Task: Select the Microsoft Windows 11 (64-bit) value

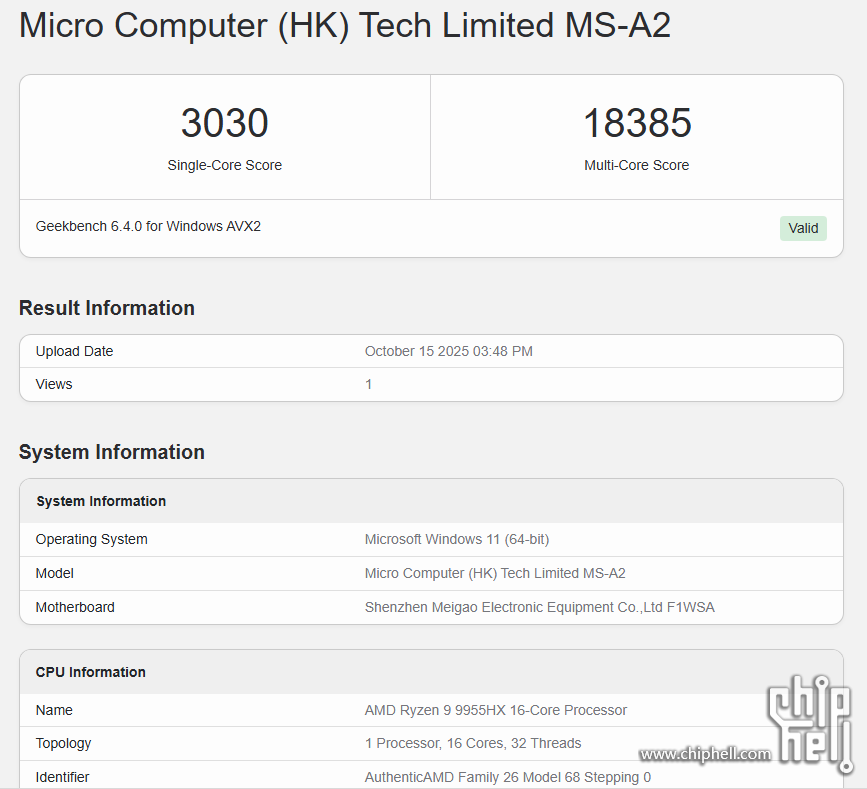Action: (x=456, y=539)
